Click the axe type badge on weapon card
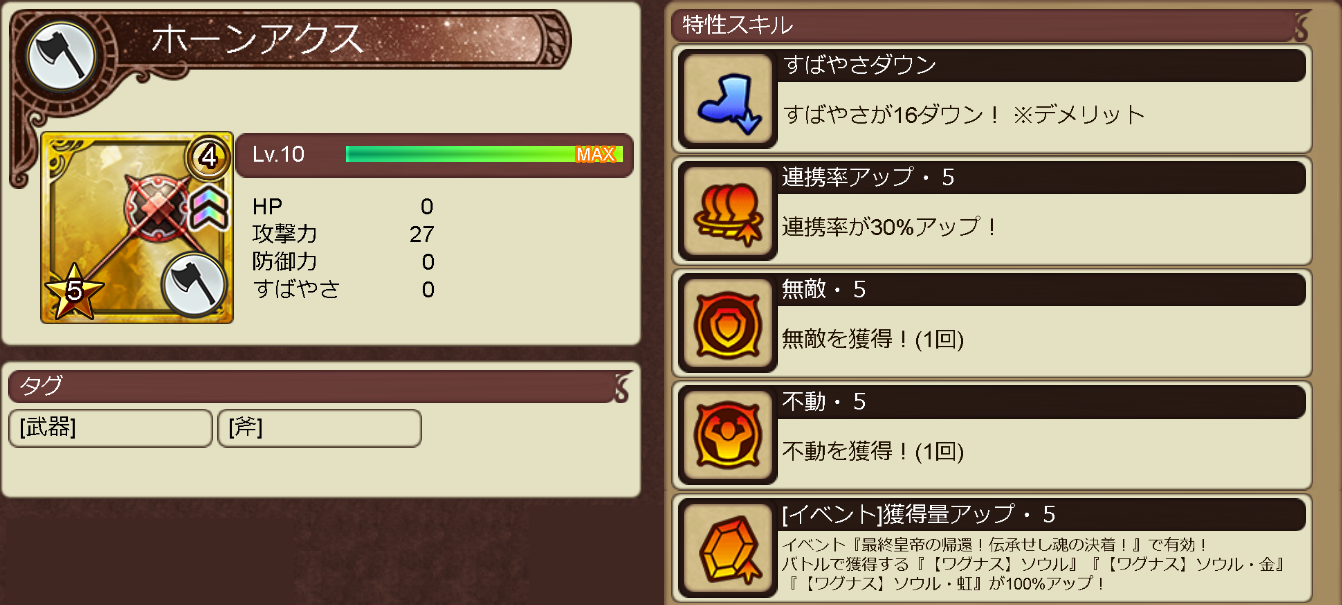The height and width of the screenshot is (605, 1342). coord(191,285)
